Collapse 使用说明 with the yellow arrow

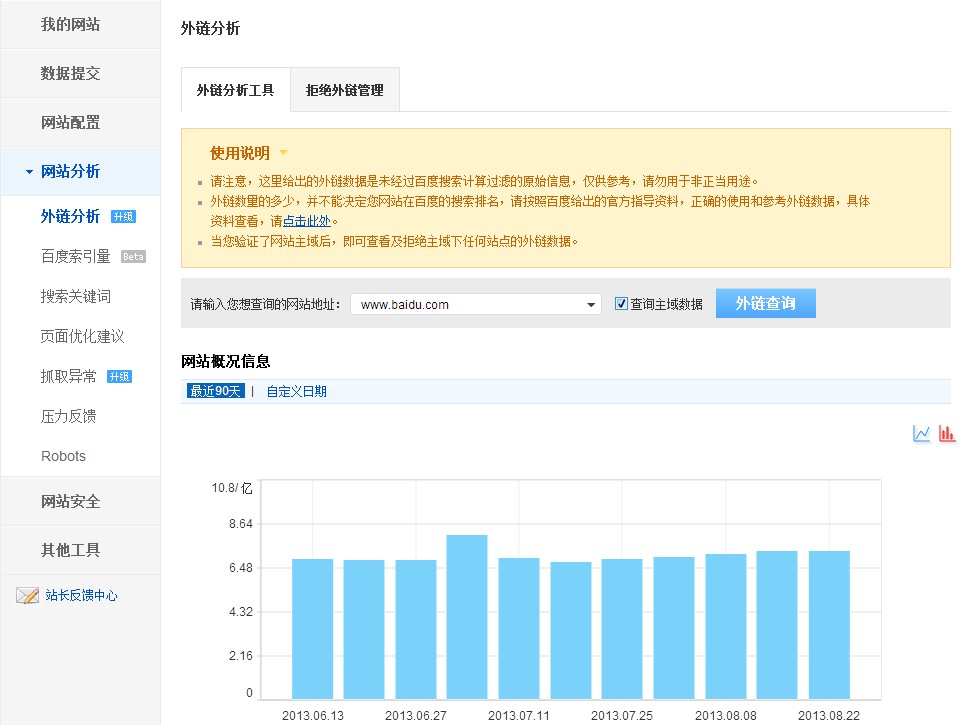(284, 152)
